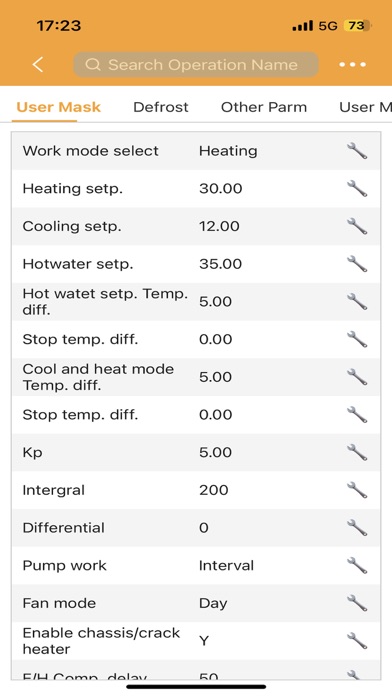The width and height of the screenshot is (392, 696).
Task: Edit Enable chassis/crack heater wrench icon
Action: click(357, 641)
